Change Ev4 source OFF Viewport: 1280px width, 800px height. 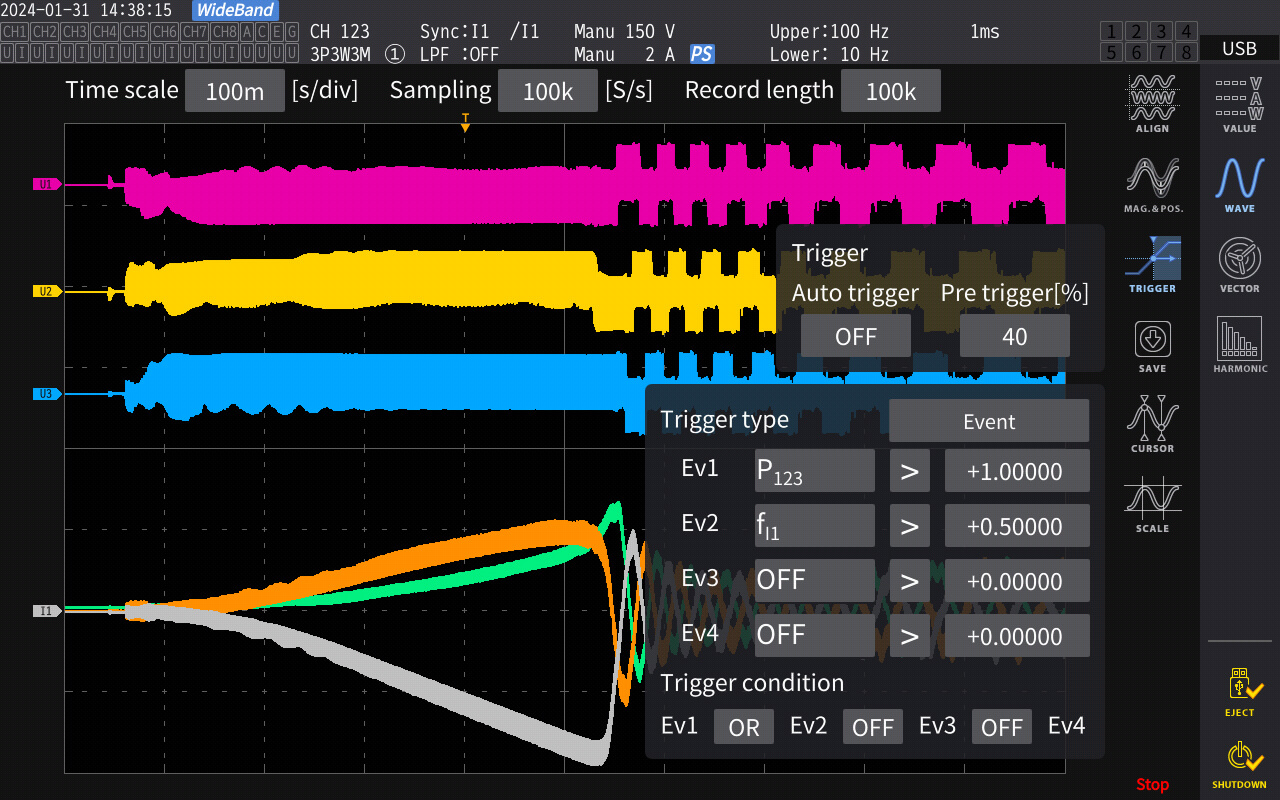tap(815, 635)
